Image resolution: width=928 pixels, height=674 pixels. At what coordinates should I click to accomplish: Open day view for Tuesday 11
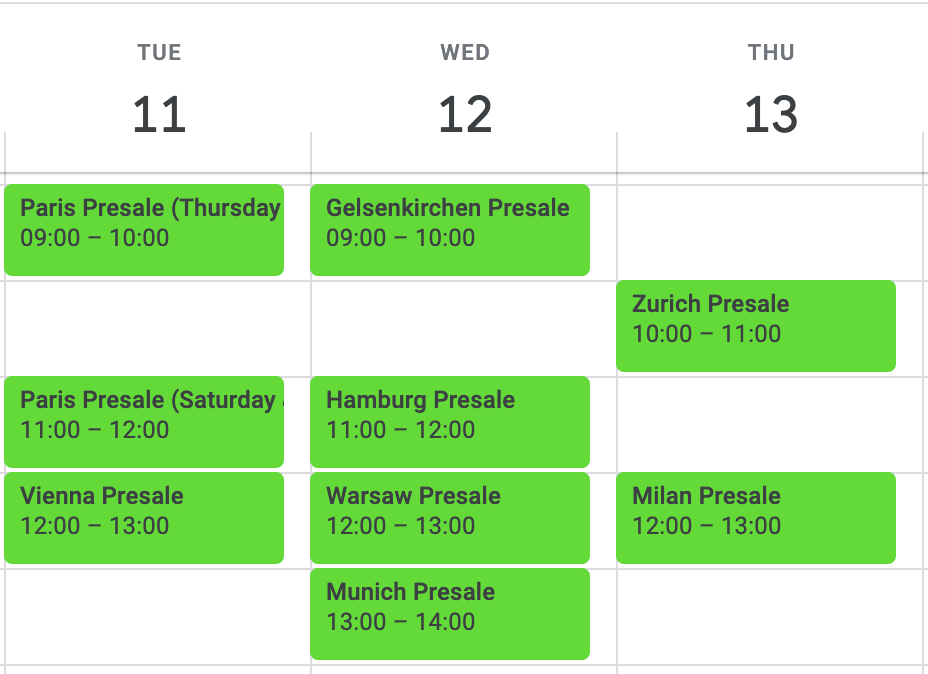tap(159, 115)
